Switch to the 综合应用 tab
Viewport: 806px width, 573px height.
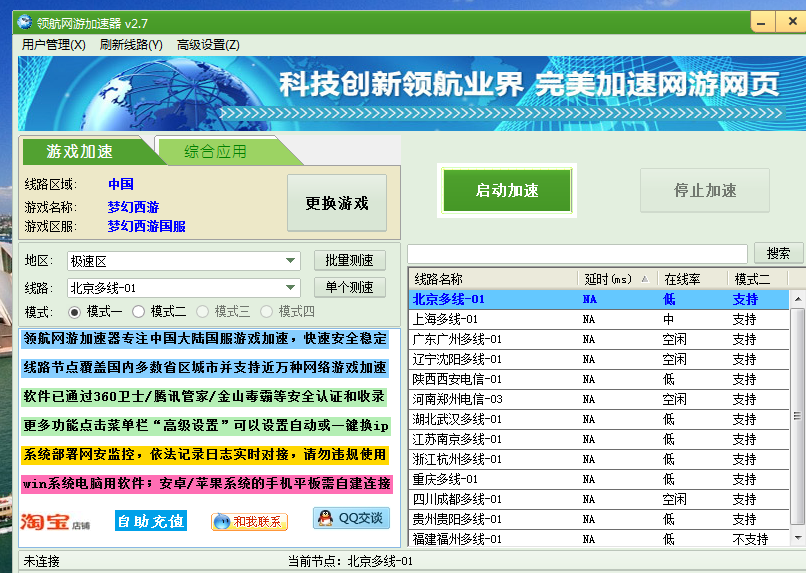215,152
